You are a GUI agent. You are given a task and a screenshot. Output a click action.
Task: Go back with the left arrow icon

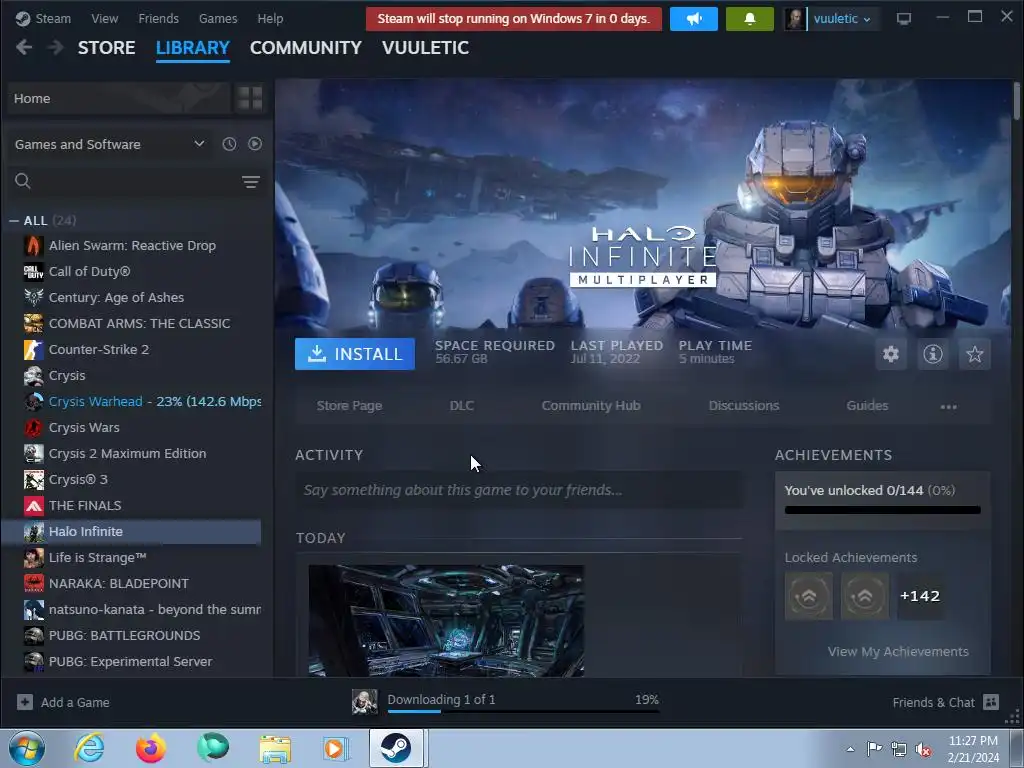[x=24, y=47]
